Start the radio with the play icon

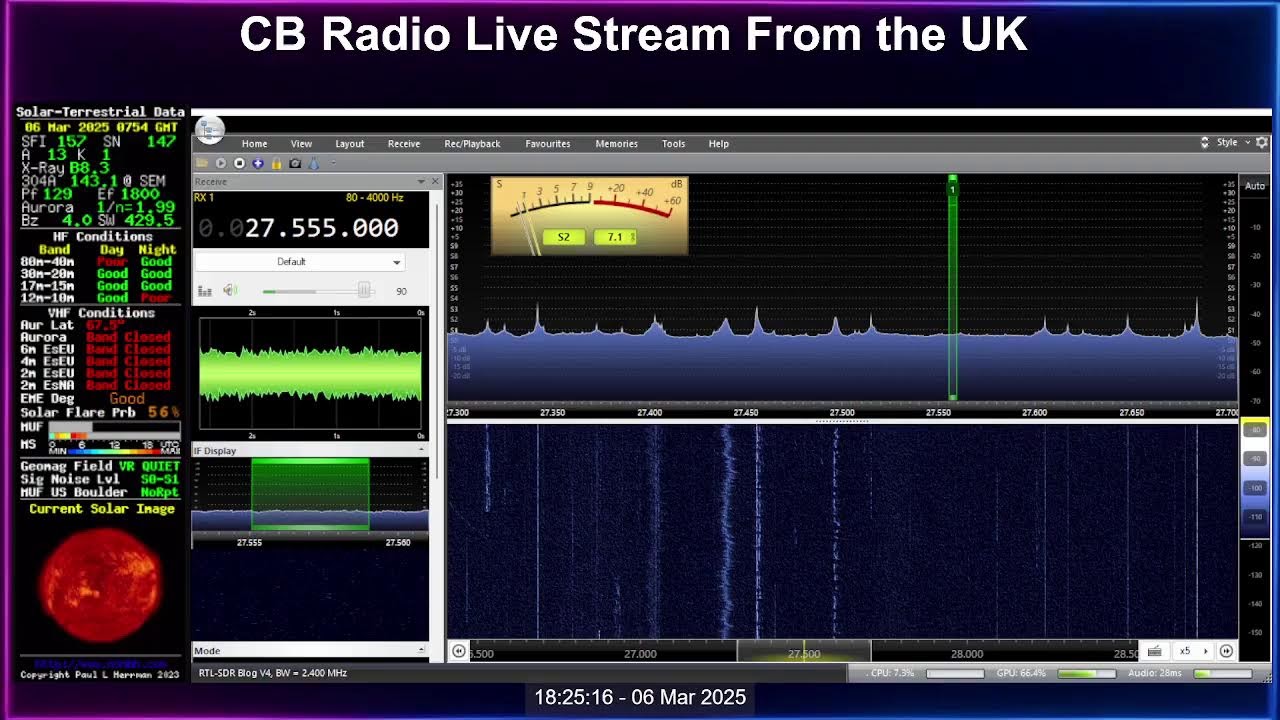point(221,163)
